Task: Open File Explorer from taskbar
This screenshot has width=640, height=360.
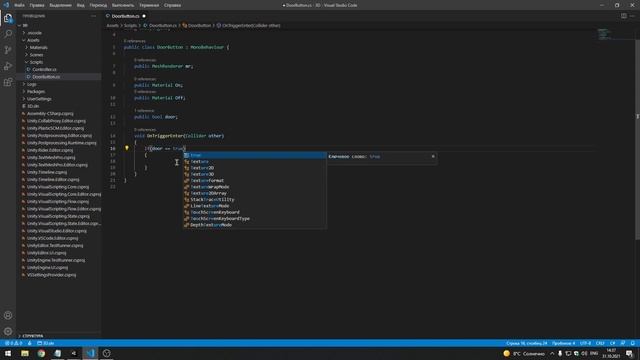Action: 25,353
